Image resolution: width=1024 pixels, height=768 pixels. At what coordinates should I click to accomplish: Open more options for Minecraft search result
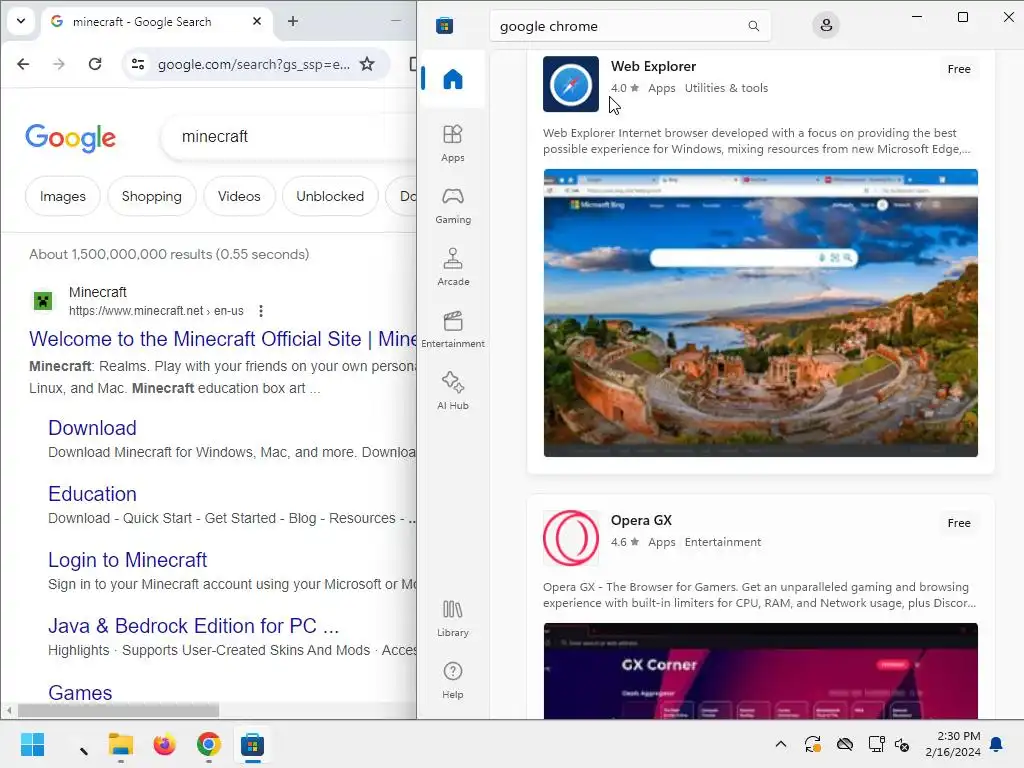click(x=261, y=311)
